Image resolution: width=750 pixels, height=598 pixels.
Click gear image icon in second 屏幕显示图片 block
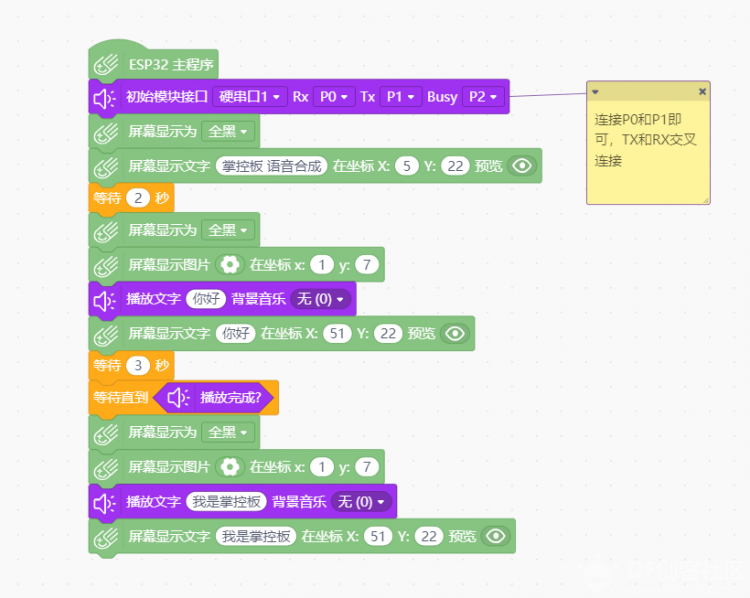coord(230,467)
